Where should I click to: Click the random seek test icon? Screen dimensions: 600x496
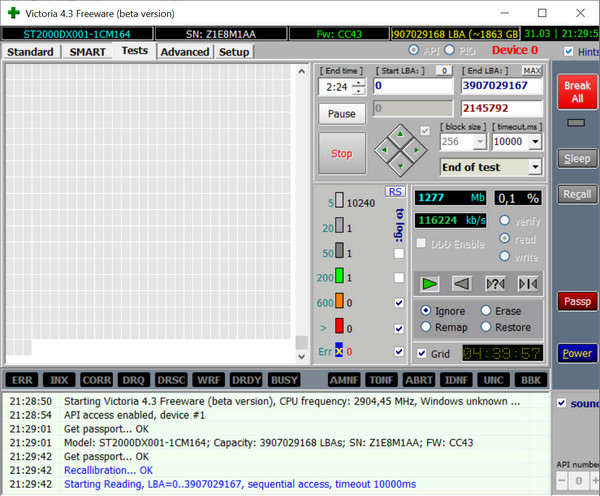click(495, 284)
